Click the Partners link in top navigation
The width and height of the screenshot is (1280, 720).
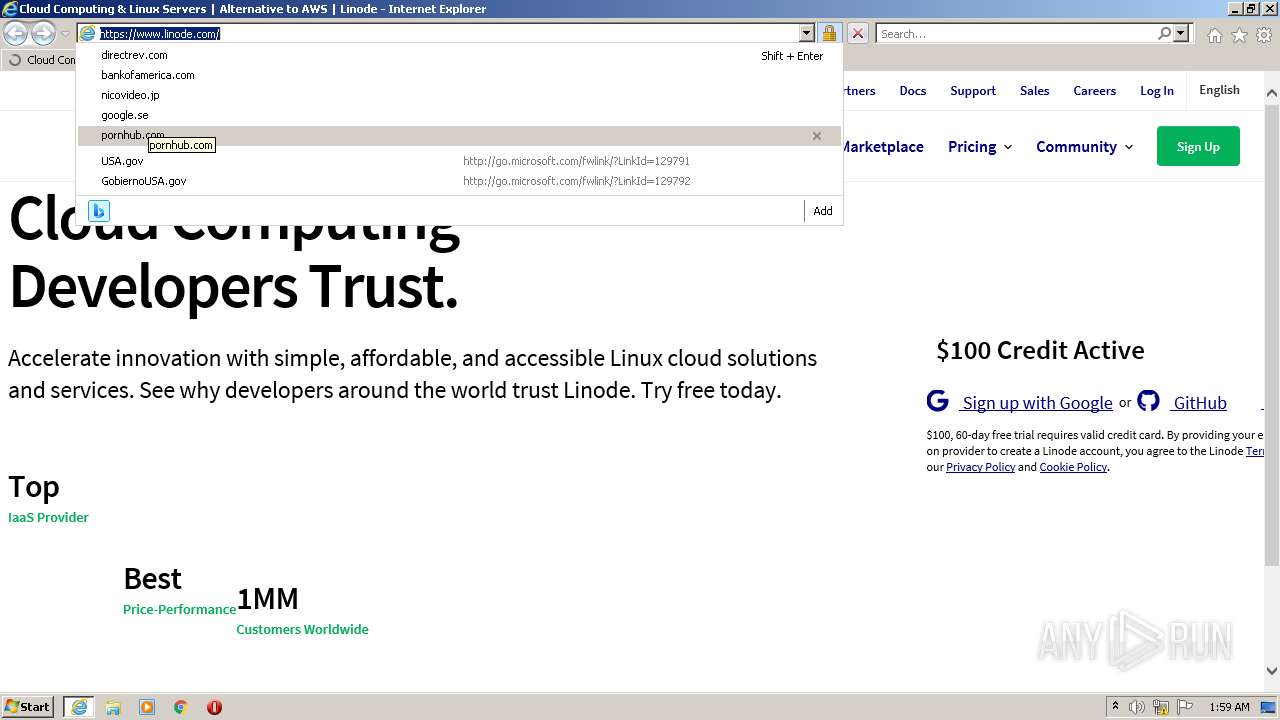click(x=858, y=91)
